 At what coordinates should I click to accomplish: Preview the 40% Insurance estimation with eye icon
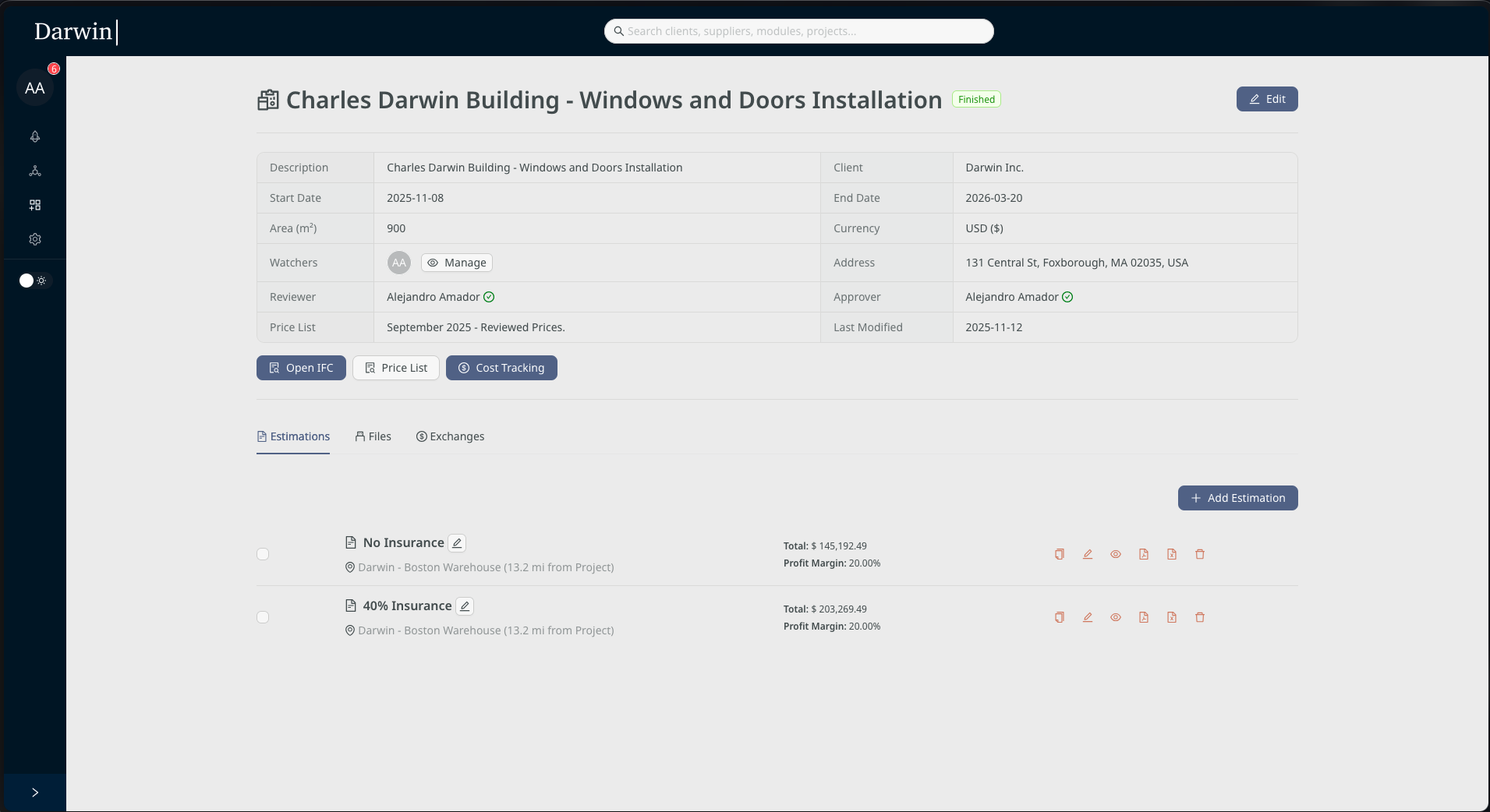point(1115,617)
